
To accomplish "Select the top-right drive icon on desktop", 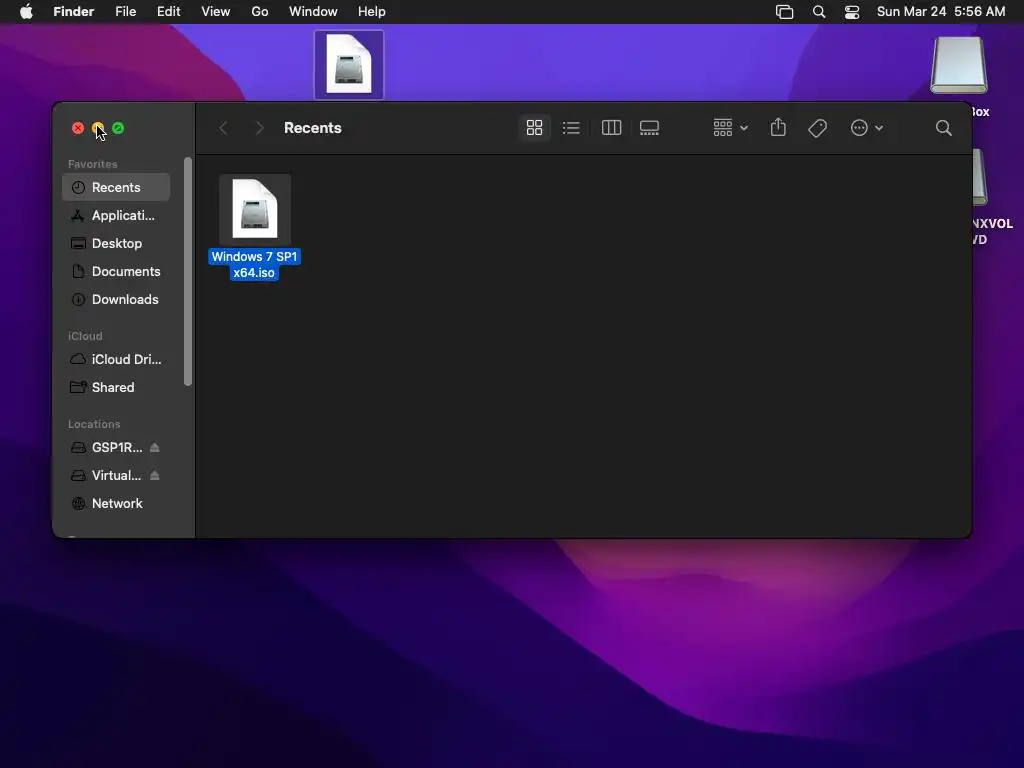I will 959,65.
